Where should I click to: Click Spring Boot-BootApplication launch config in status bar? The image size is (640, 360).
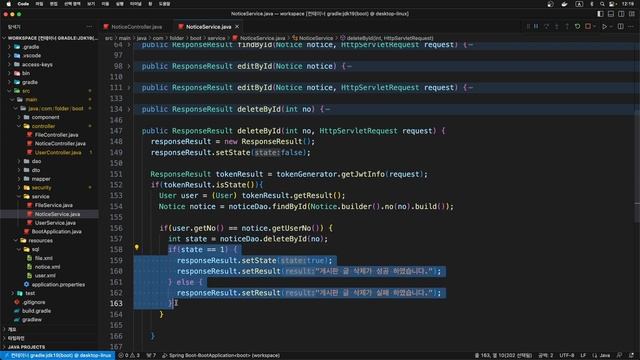(x=221, y=356)
